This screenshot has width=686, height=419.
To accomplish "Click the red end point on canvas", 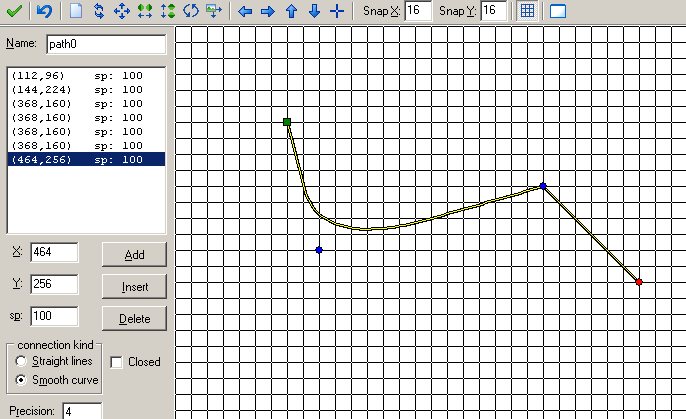I will (639, 282).
